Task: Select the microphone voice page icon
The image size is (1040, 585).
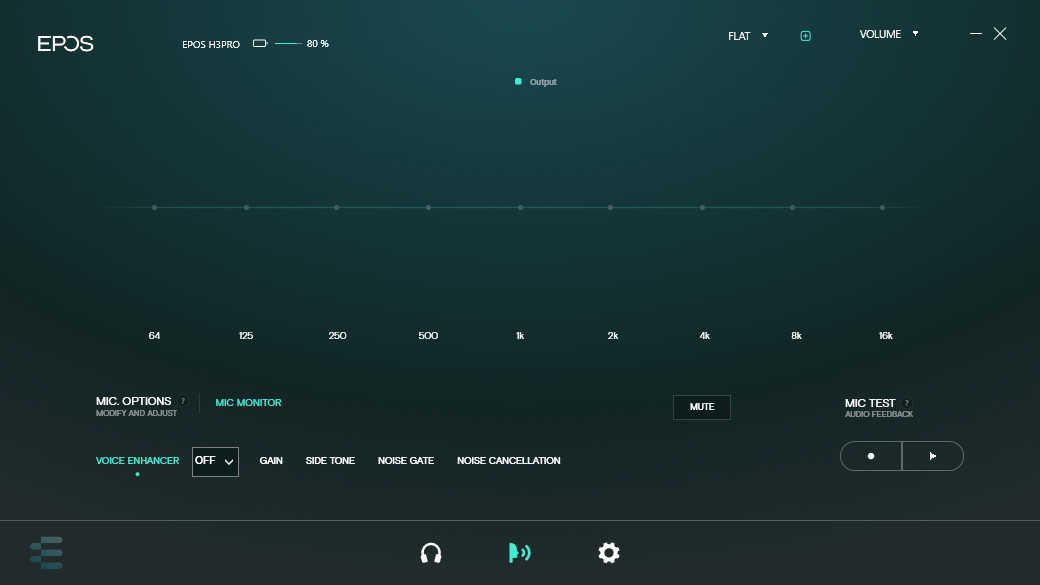Action: 519,552
